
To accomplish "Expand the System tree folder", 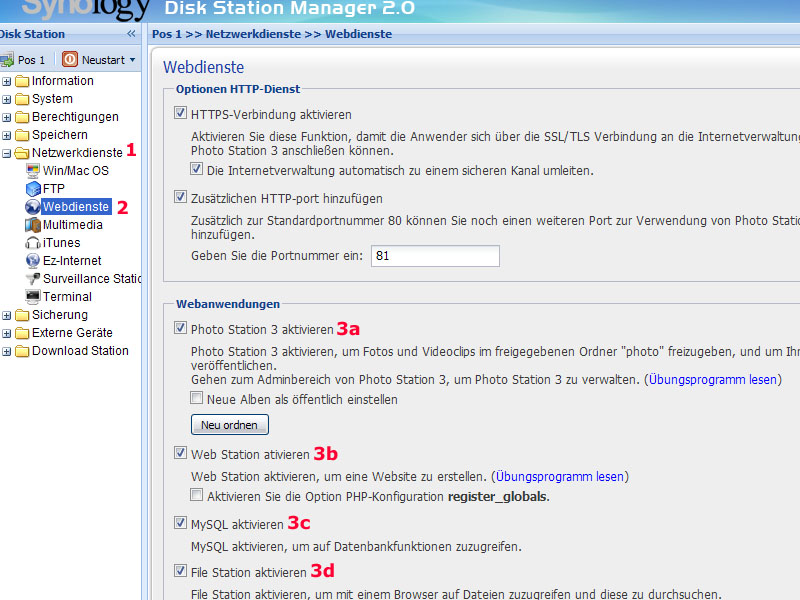I will (7, 99).
